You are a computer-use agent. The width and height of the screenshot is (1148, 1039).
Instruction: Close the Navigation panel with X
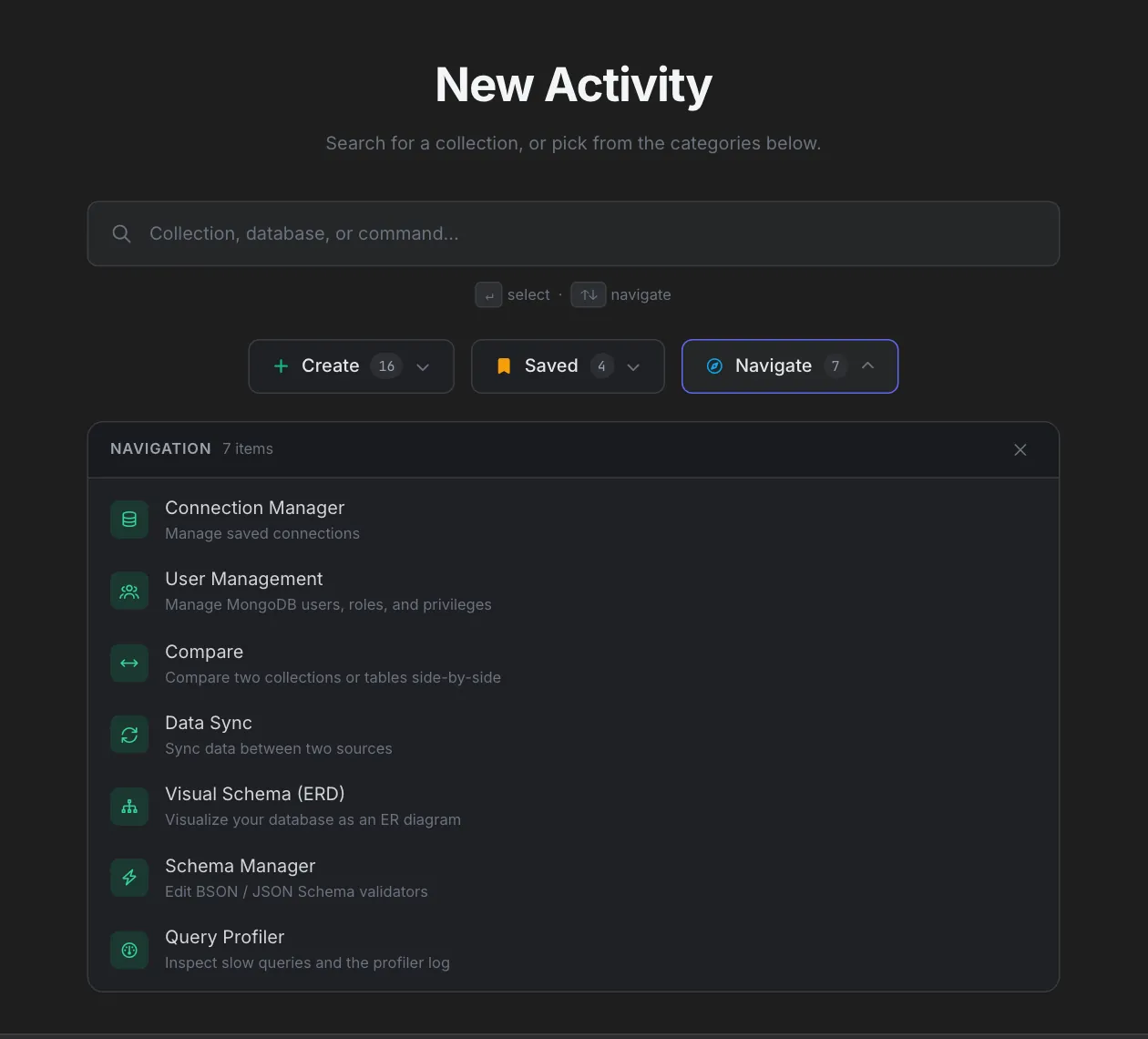[1020, 449]
